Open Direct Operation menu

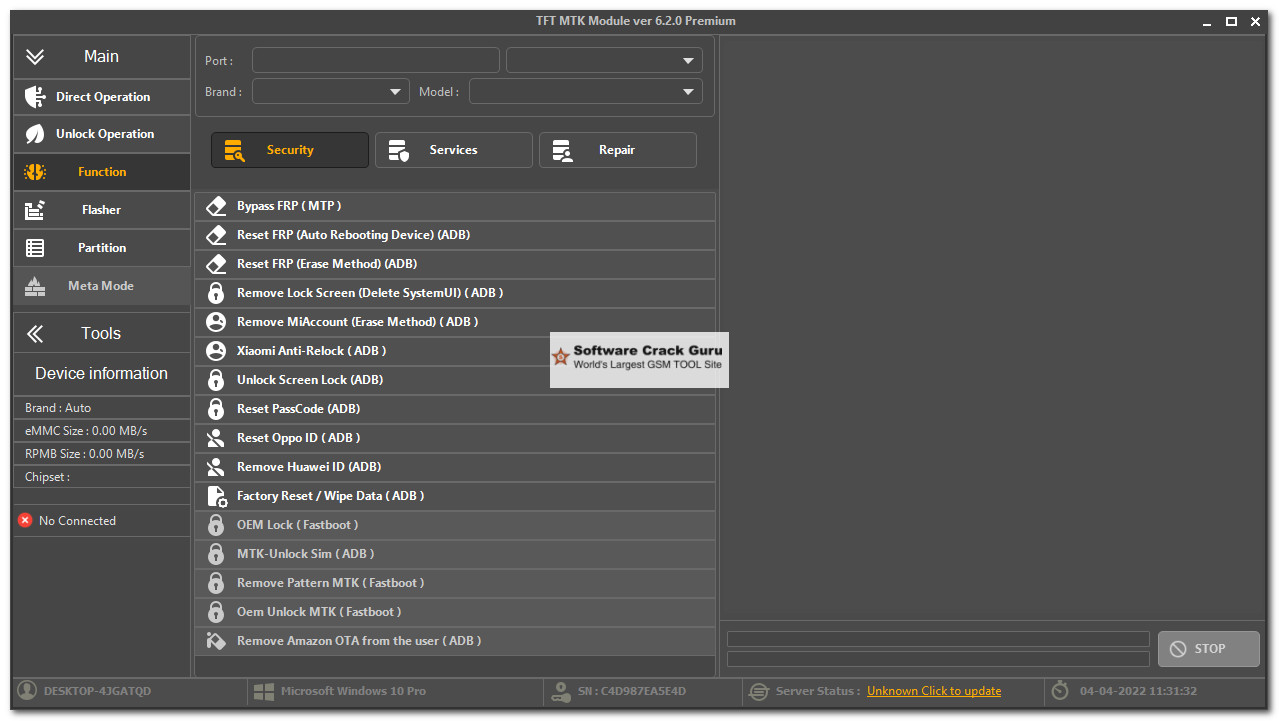point(102,97)
